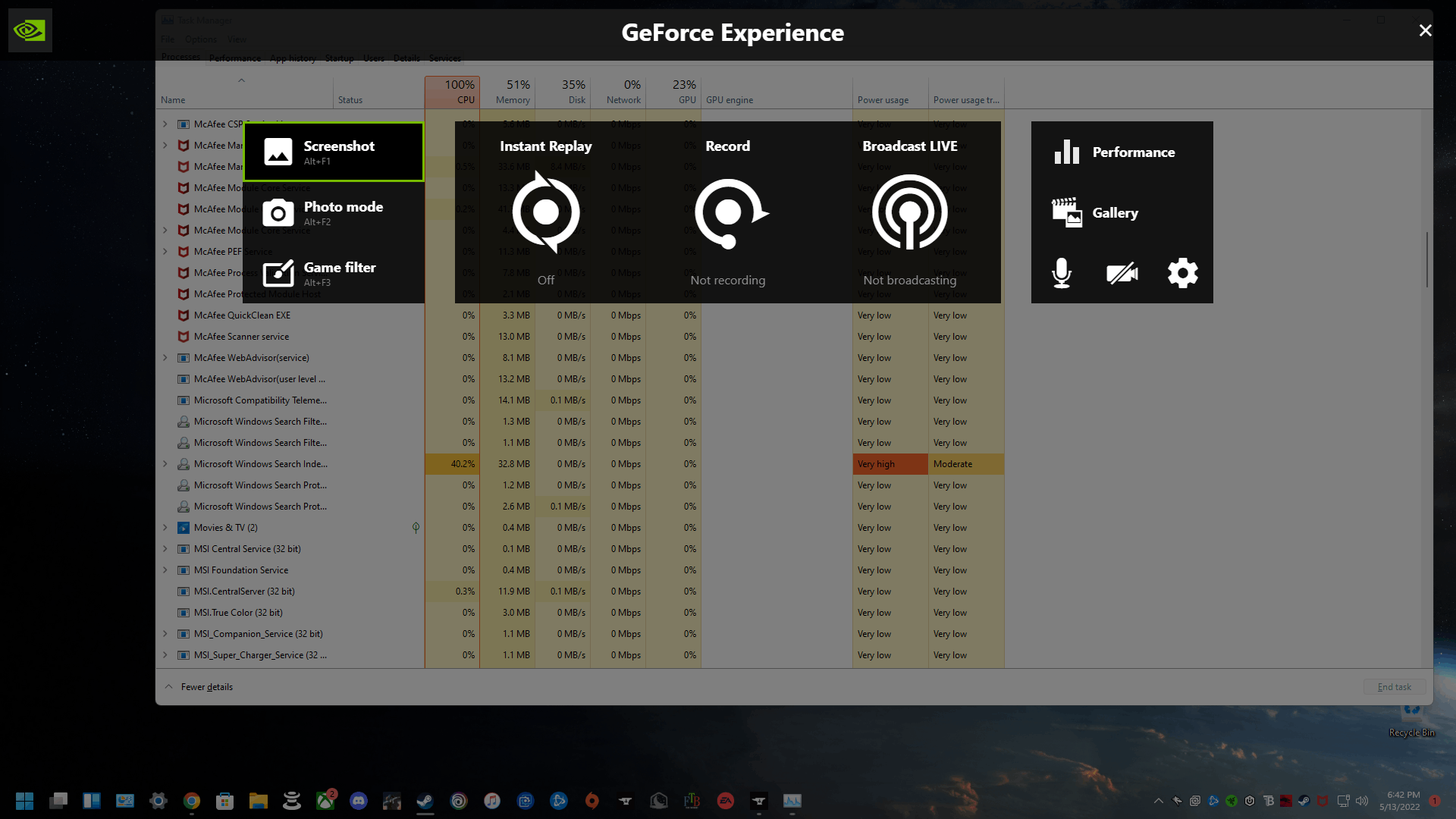This screenshot has width=1456, height=819.
Task: Collapse McAfee WebAdvisor service group
Action: 165,357
